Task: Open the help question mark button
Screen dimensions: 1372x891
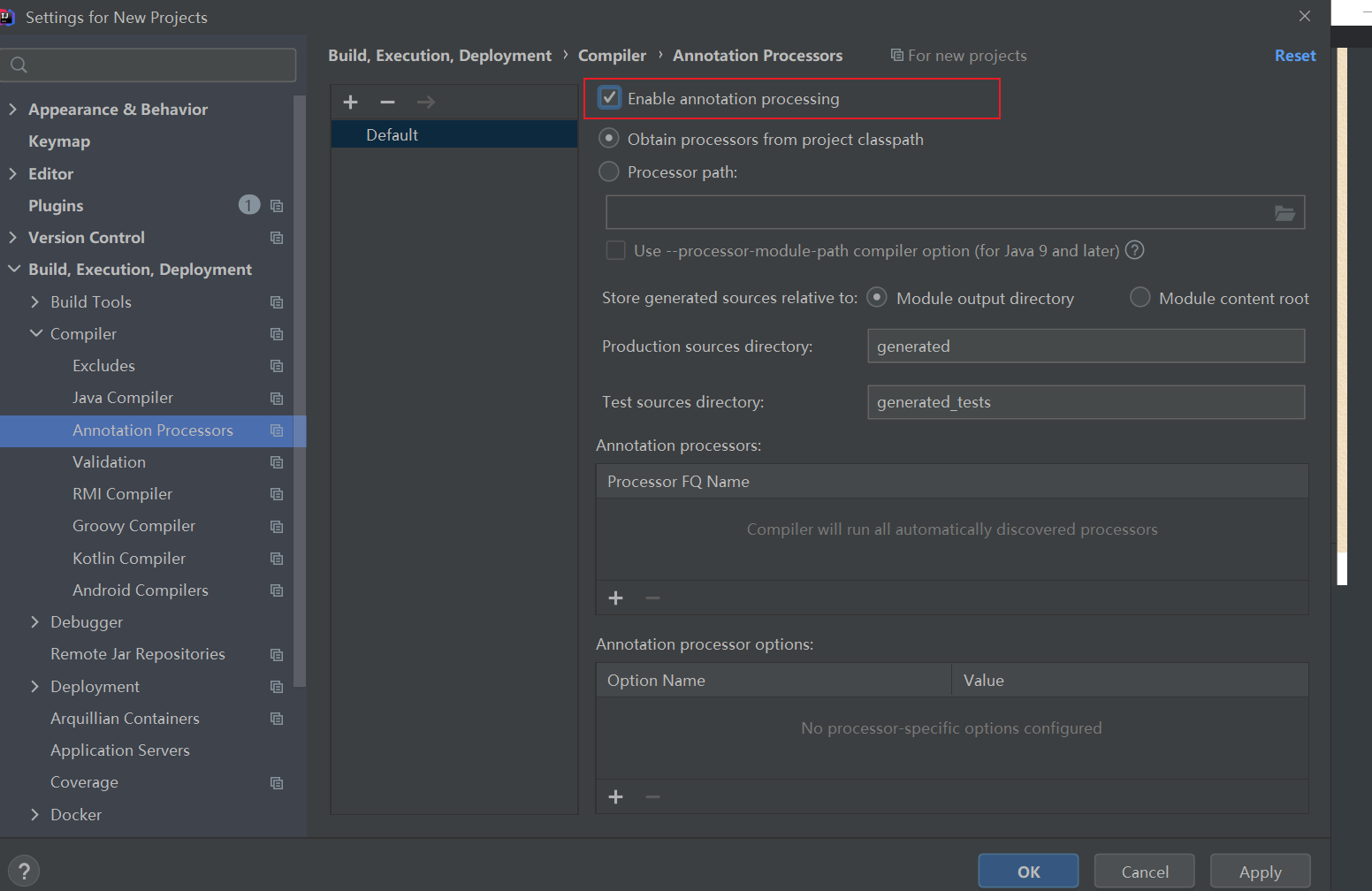Action: point(24,871)
